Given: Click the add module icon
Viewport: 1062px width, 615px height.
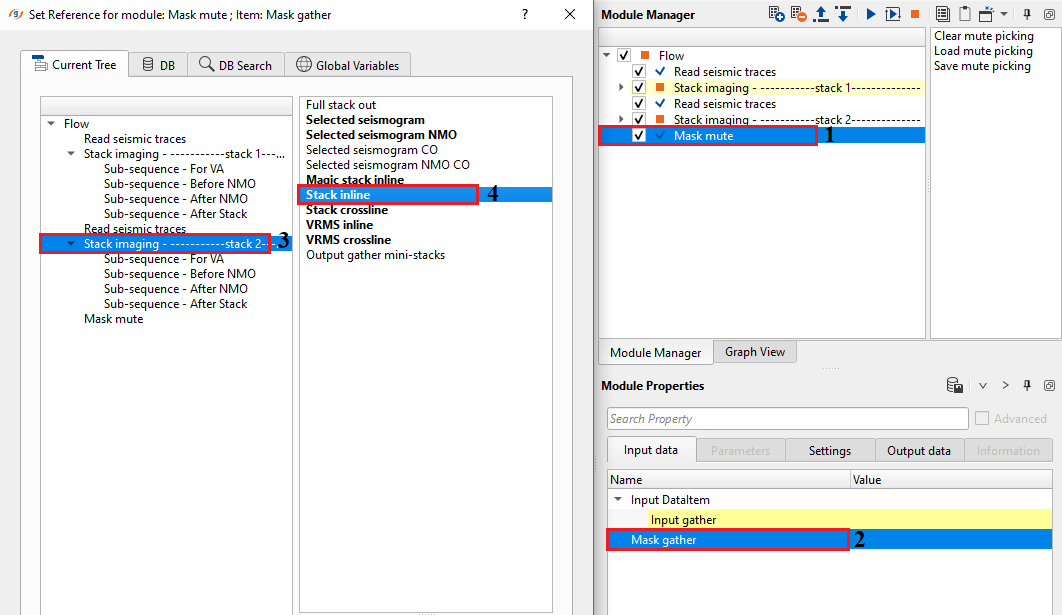Looking at the screenshot, I should (x=777, y=14).
